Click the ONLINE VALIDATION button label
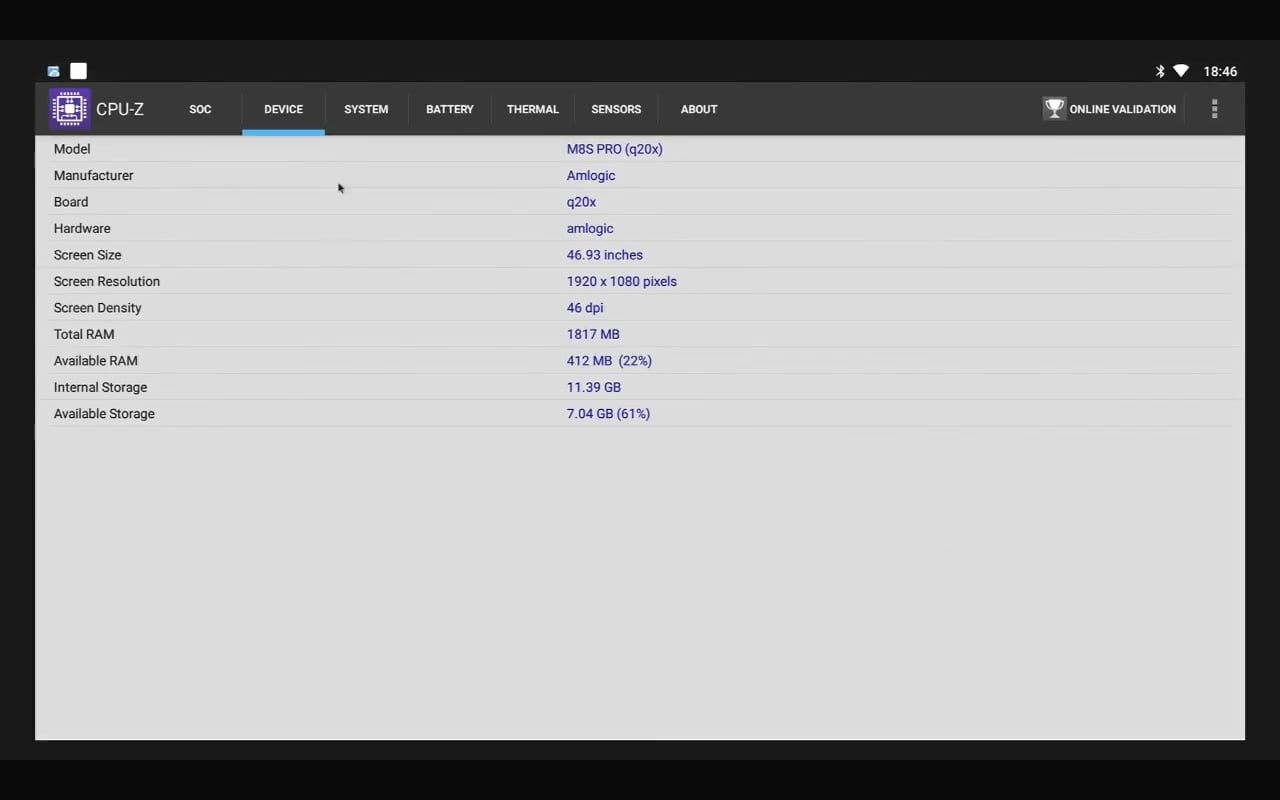This screenshot has height=800, width=1280. click(x=1123, y=109)
